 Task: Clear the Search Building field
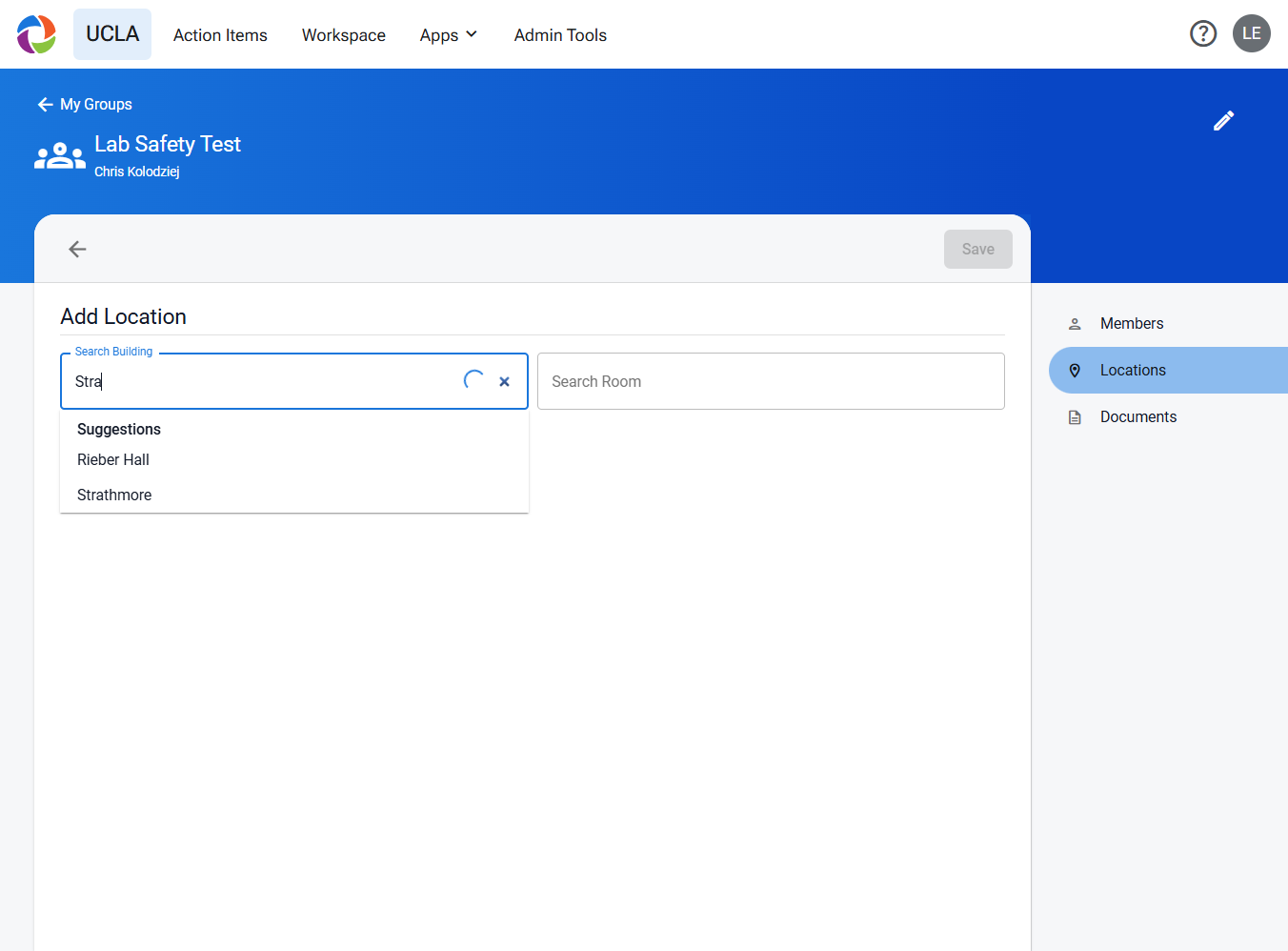point(505,381)
